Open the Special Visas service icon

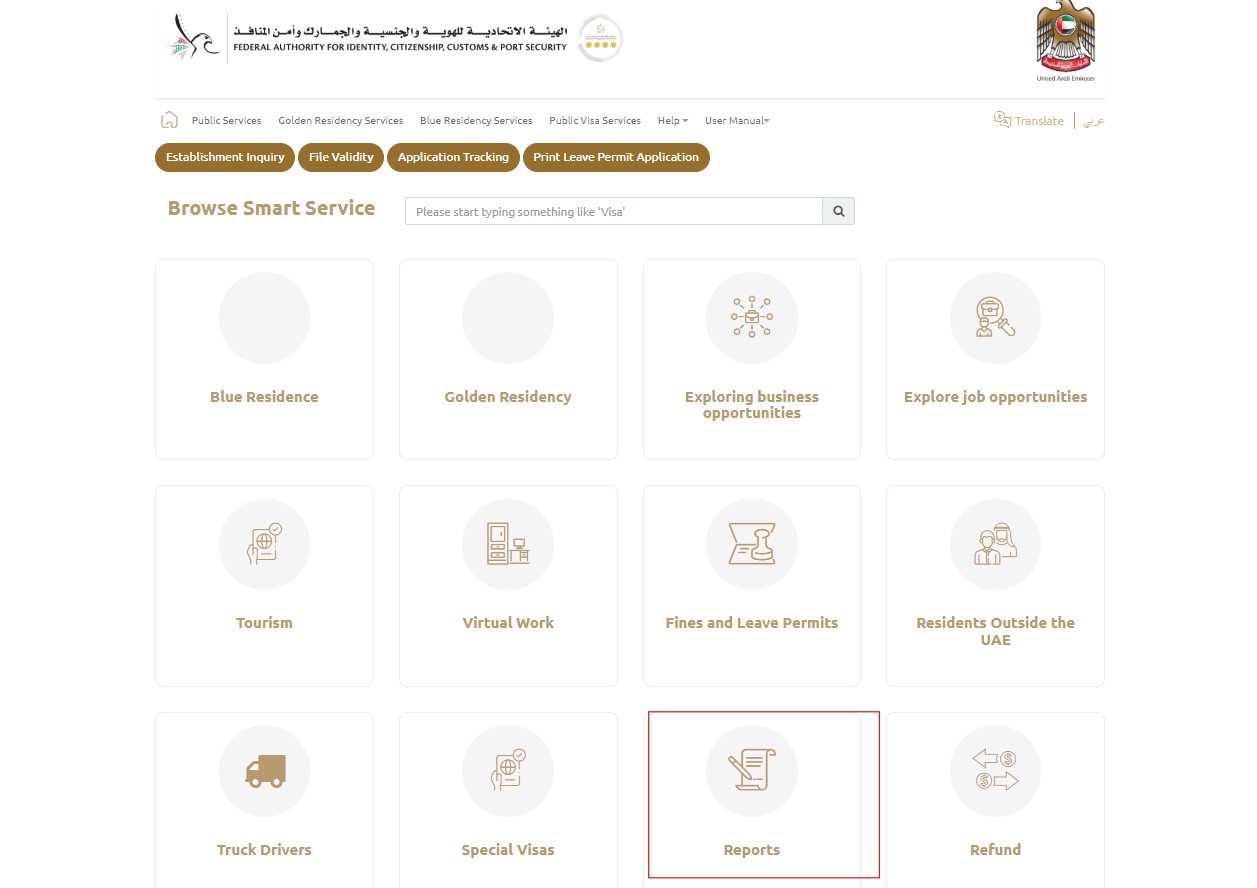[x=507, y=770]
